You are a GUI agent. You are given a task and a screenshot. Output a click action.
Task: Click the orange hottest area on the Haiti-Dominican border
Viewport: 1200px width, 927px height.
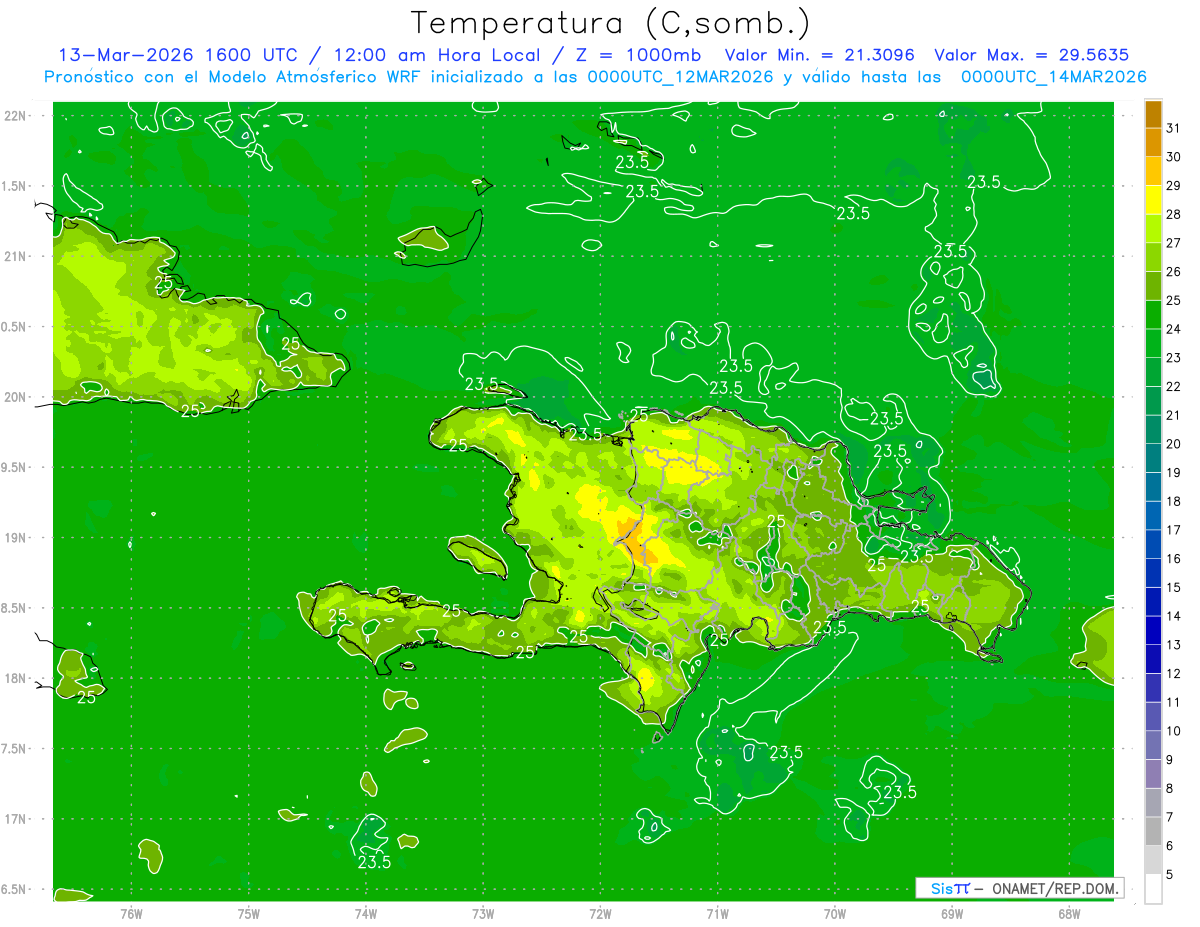(632, 540)
